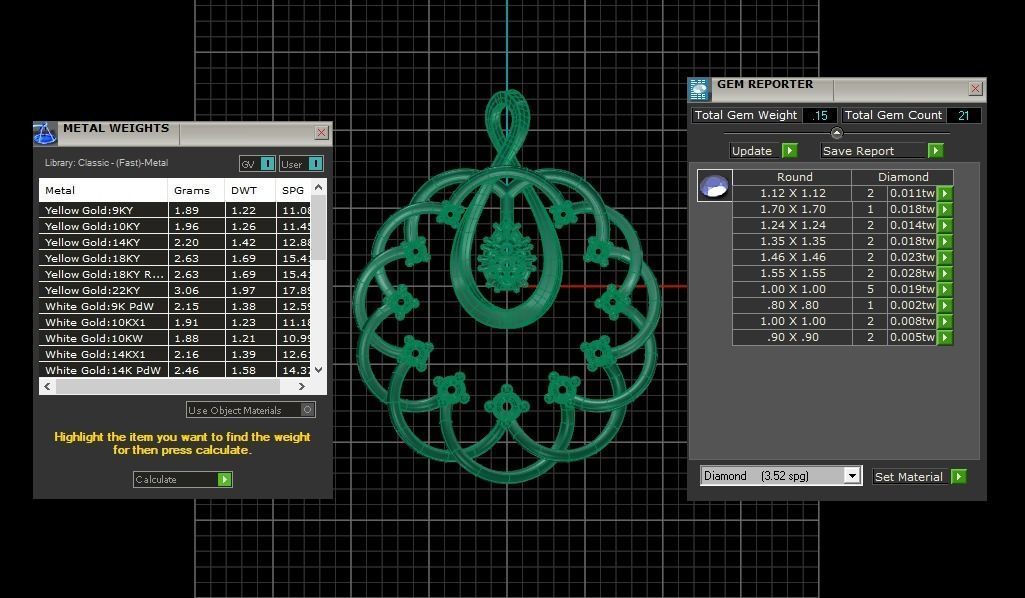This screenshot has height=598, width=1025.
Task: Click the Library: Classic - (Fast)-Metal label
Action: (x=107, y=163)
